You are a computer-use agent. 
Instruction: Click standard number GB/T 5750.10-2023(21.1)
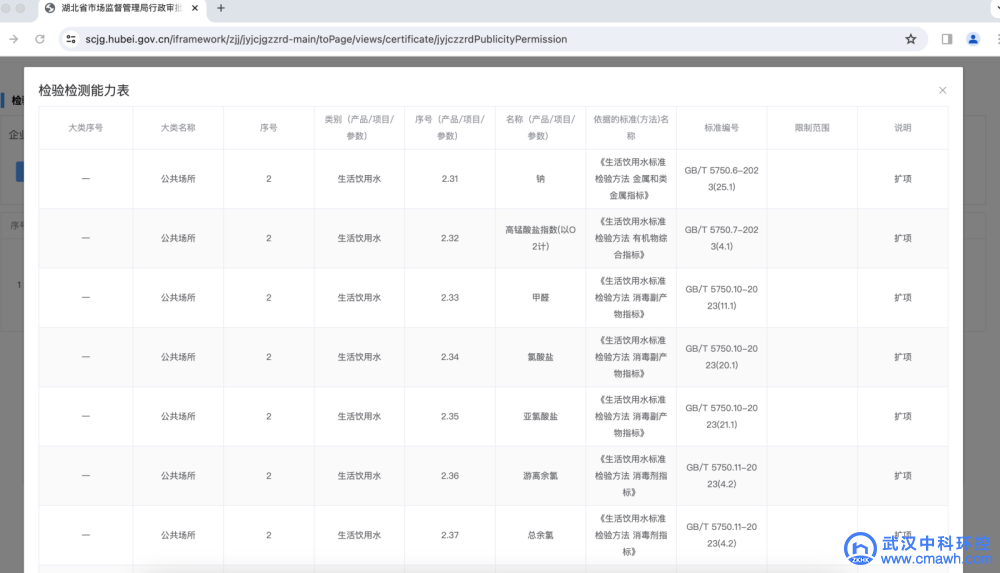point(721,416)
